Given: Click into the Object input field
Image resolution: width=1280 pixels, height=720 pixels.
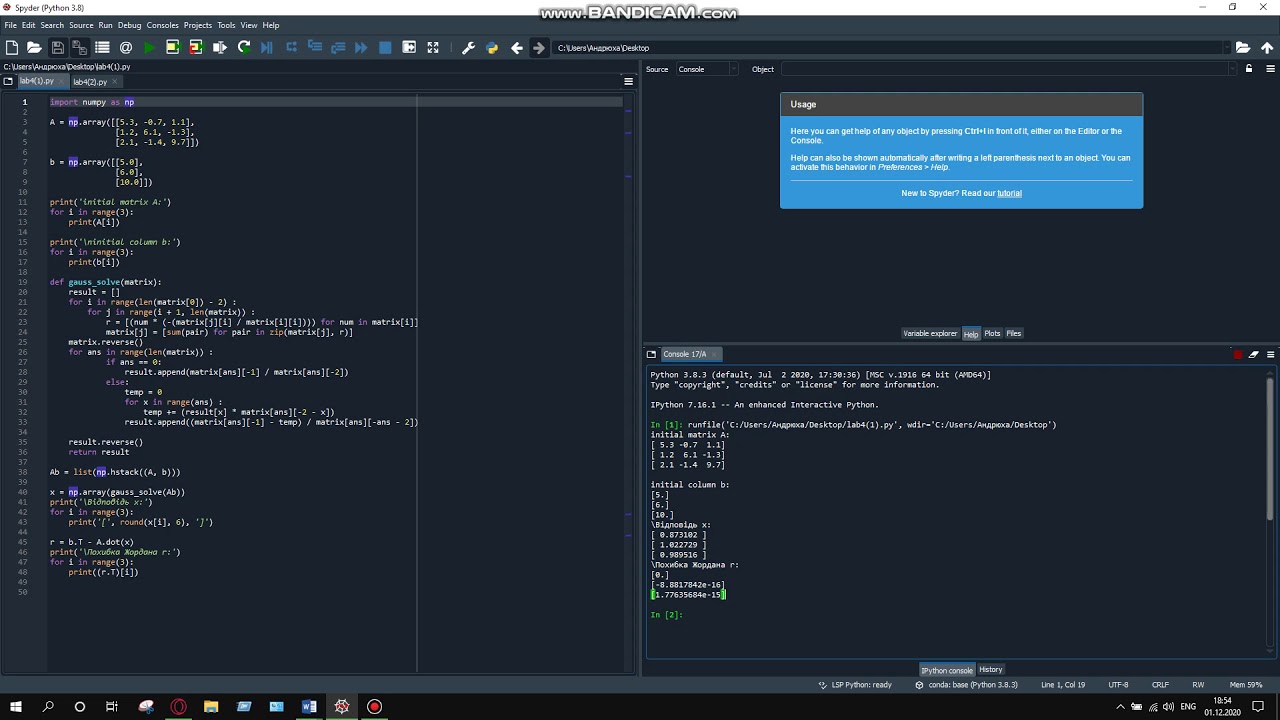Looking at the screenshot, I should 1003,69.
